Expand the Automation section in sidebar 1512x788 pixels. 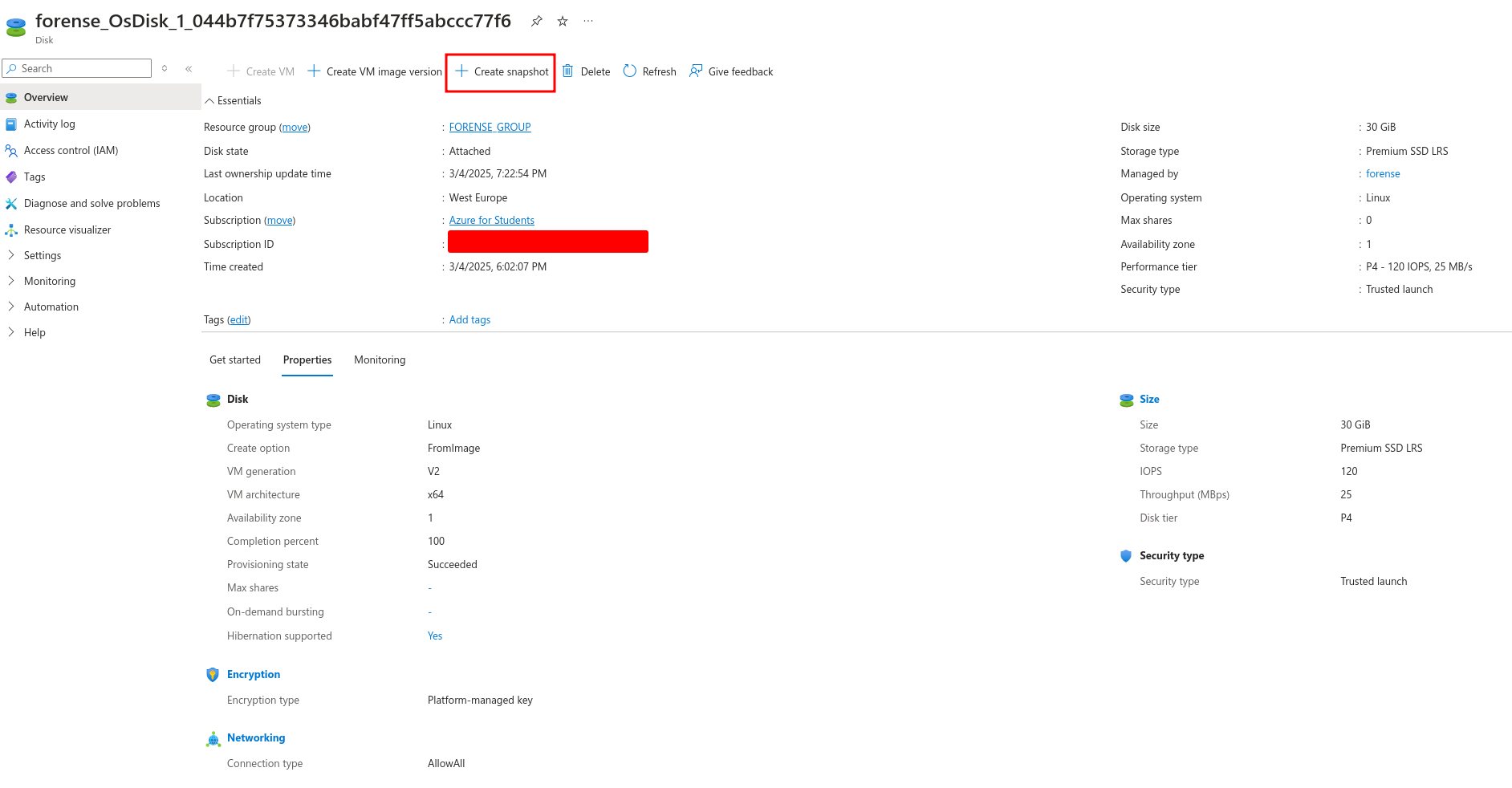[x=11, y=307]
